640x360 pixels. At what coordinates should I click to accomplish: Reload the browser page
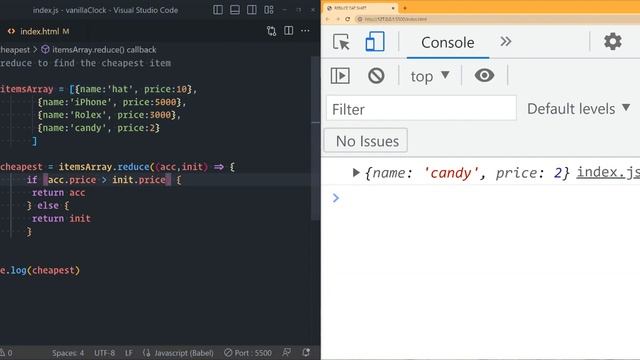347,19
